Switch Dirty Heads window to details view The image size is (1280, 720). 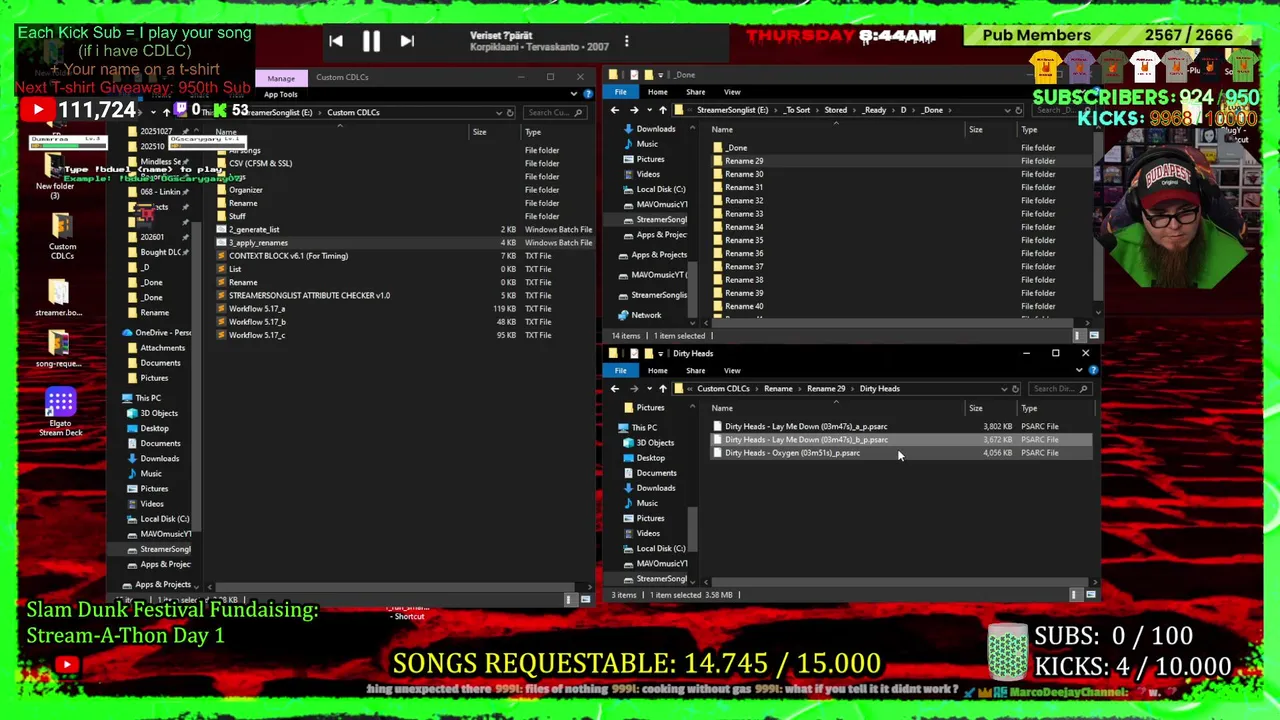pyautogui.click(x=1074, y=595)
